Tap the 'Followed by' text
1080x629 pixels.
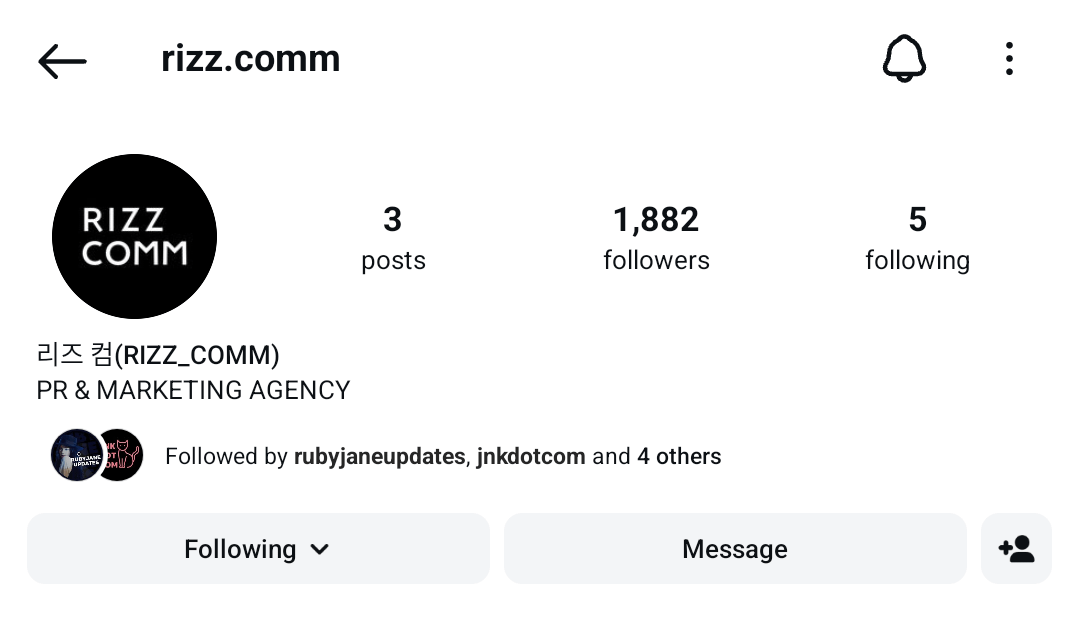(x=226, y=457)
